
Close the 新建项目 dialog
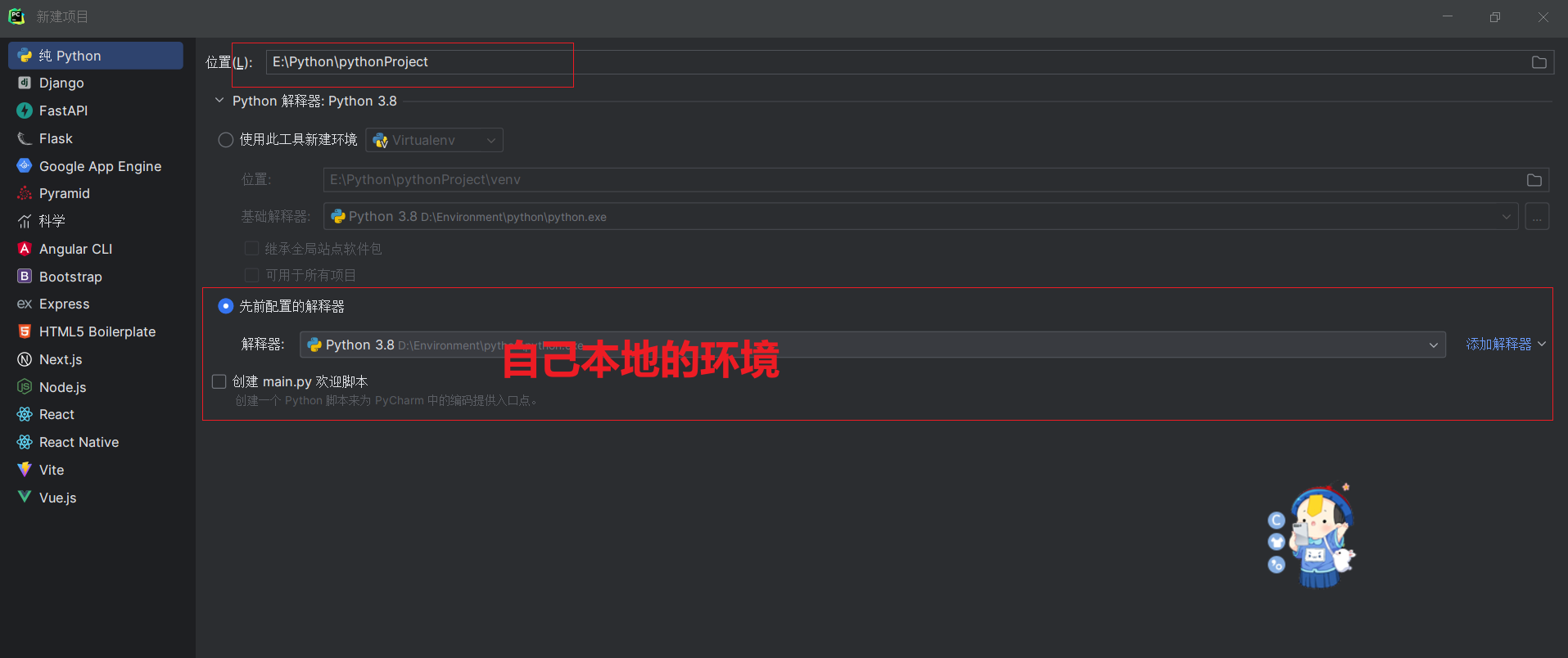point(1543,17)
